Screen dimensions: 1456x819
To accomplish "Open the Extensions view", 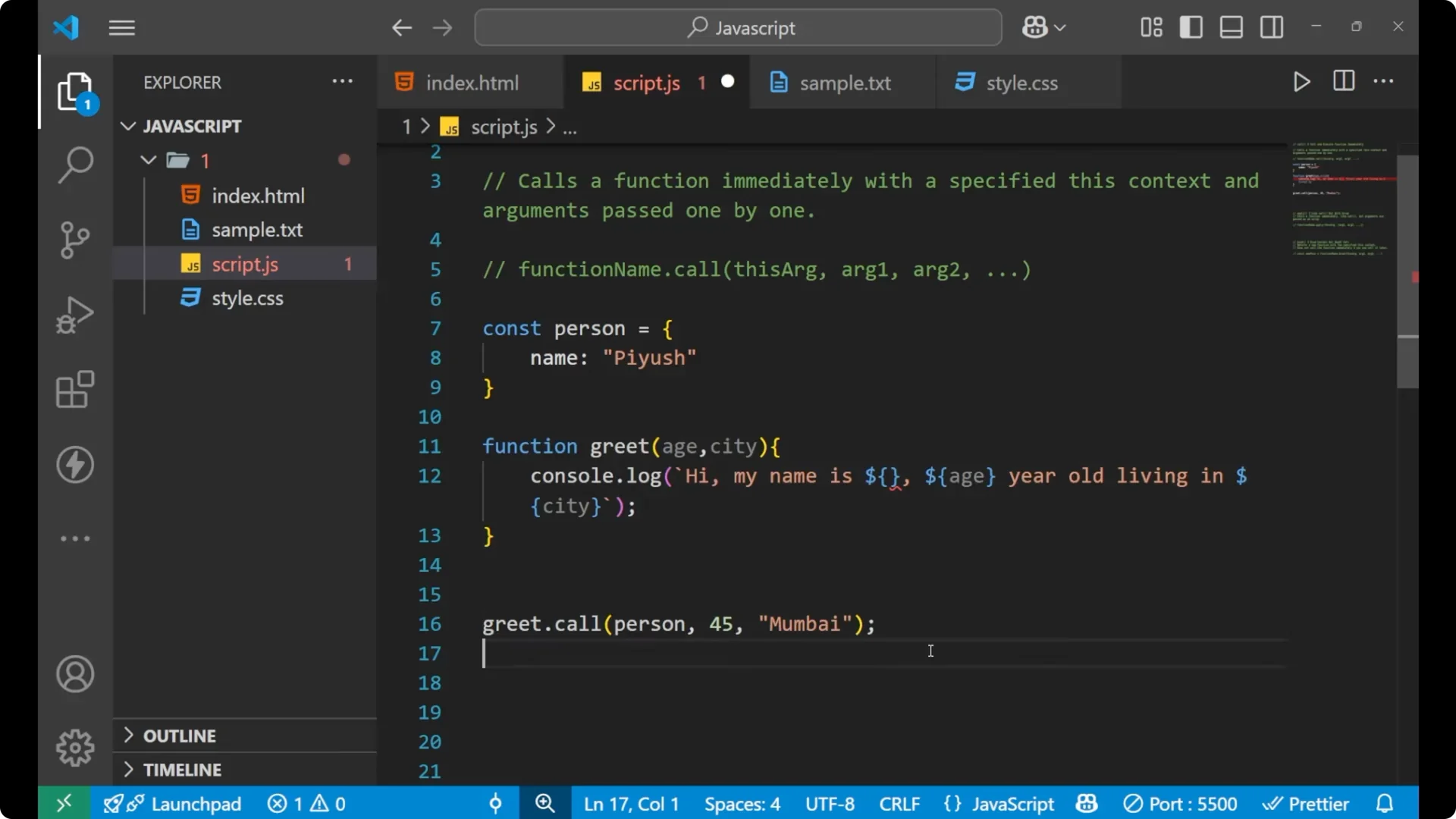I will pyautogui.click(x=74, y=389).
